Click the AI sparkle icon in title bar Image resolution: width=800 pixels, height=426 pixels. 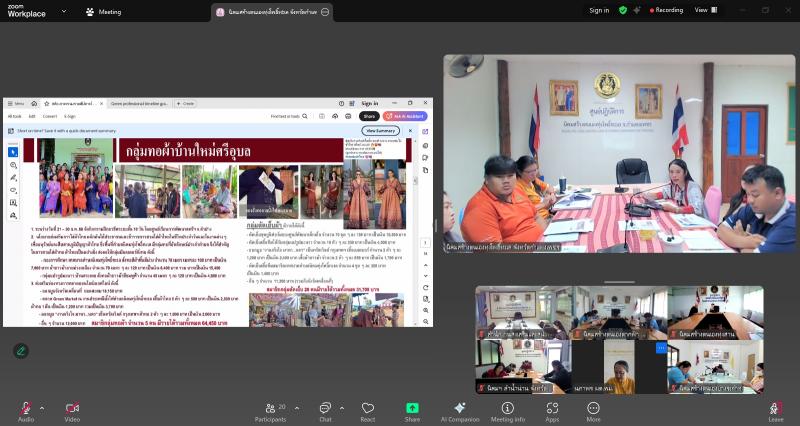click(x=637, y=10)
